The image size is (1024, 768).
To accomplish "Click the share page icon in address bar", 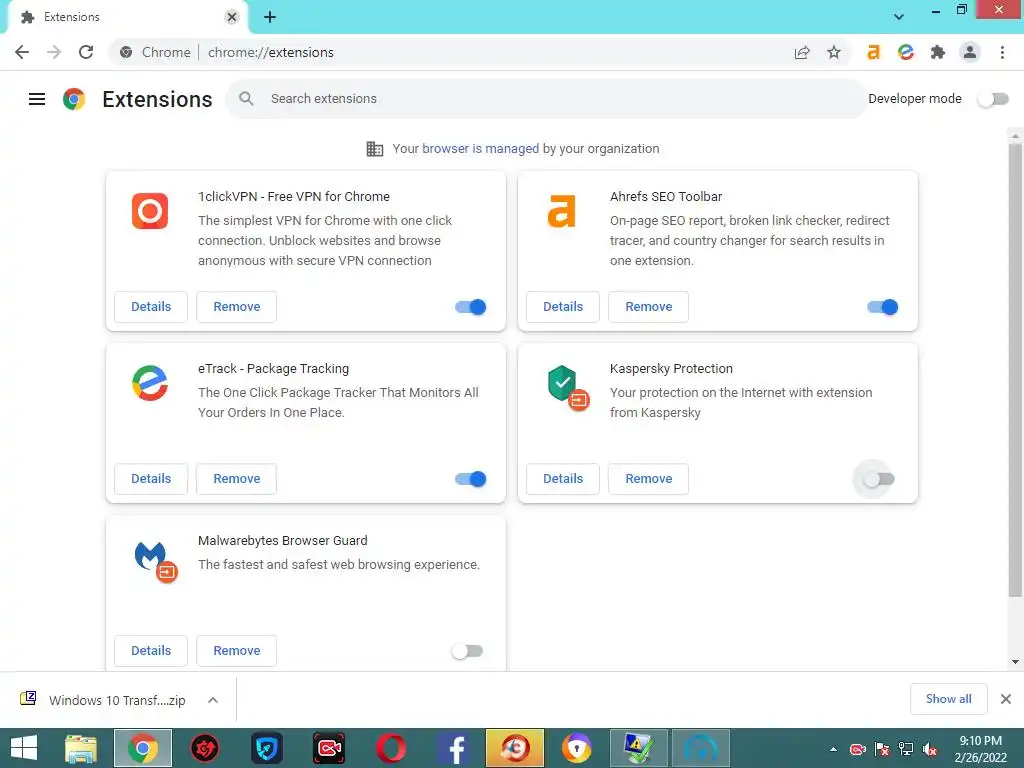I will tap(802, 52).
